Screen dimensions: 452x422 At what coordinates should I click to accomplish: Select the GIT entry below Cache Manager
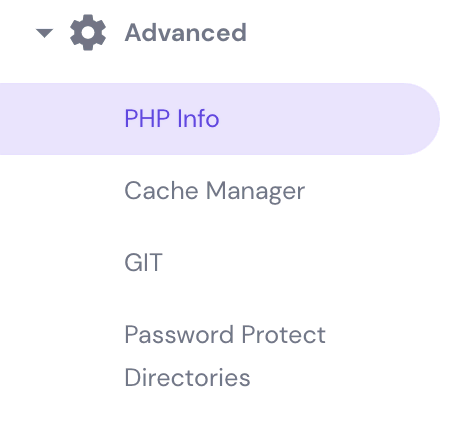143,263
